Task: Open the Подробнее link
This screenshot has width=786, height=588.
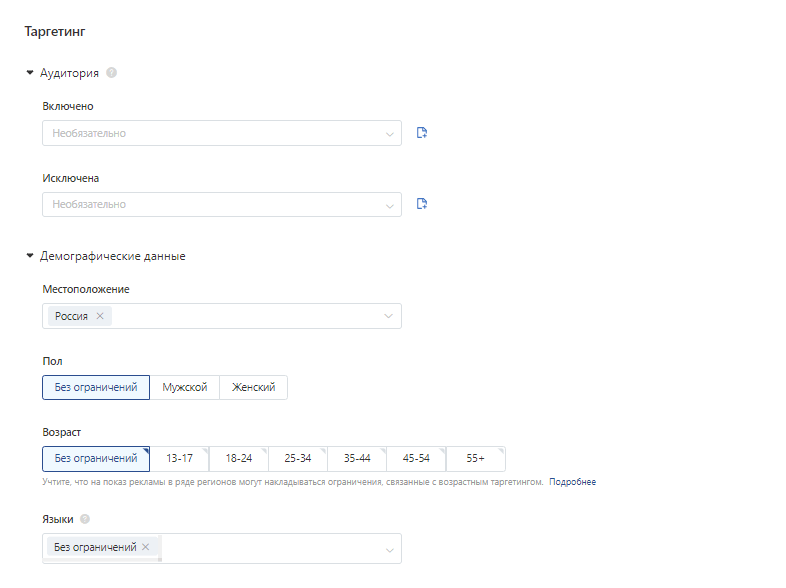Action: click(572, 482)
